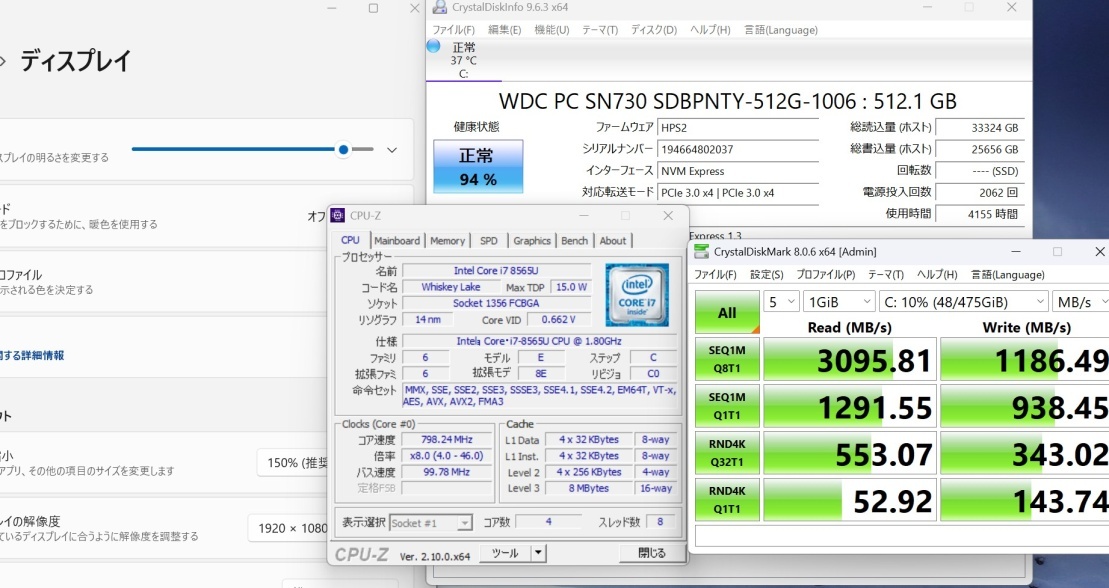Switch to the Graphics tab in CPU-Z
1109x588 pixels.
coord(532,241)
